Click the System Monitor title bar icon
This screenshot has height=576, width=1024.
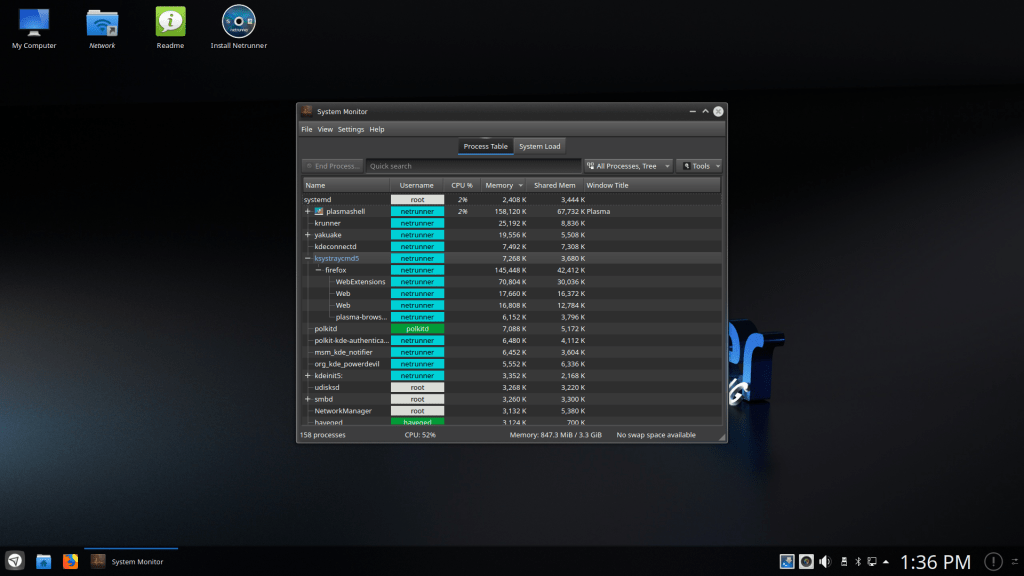coord(307,111)
